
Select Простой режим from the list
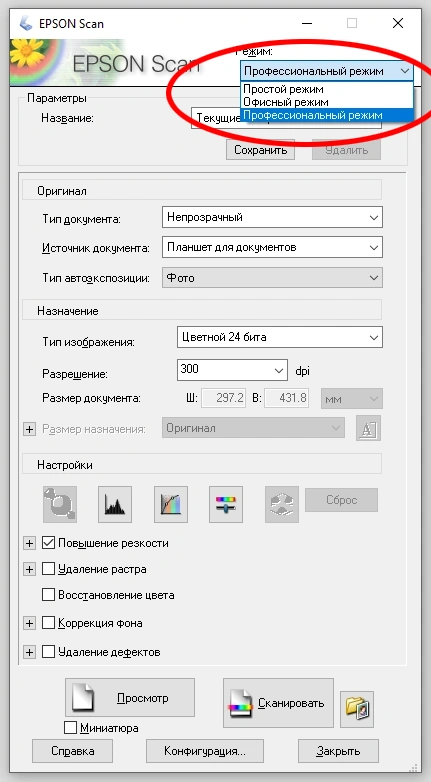point(327,89)
